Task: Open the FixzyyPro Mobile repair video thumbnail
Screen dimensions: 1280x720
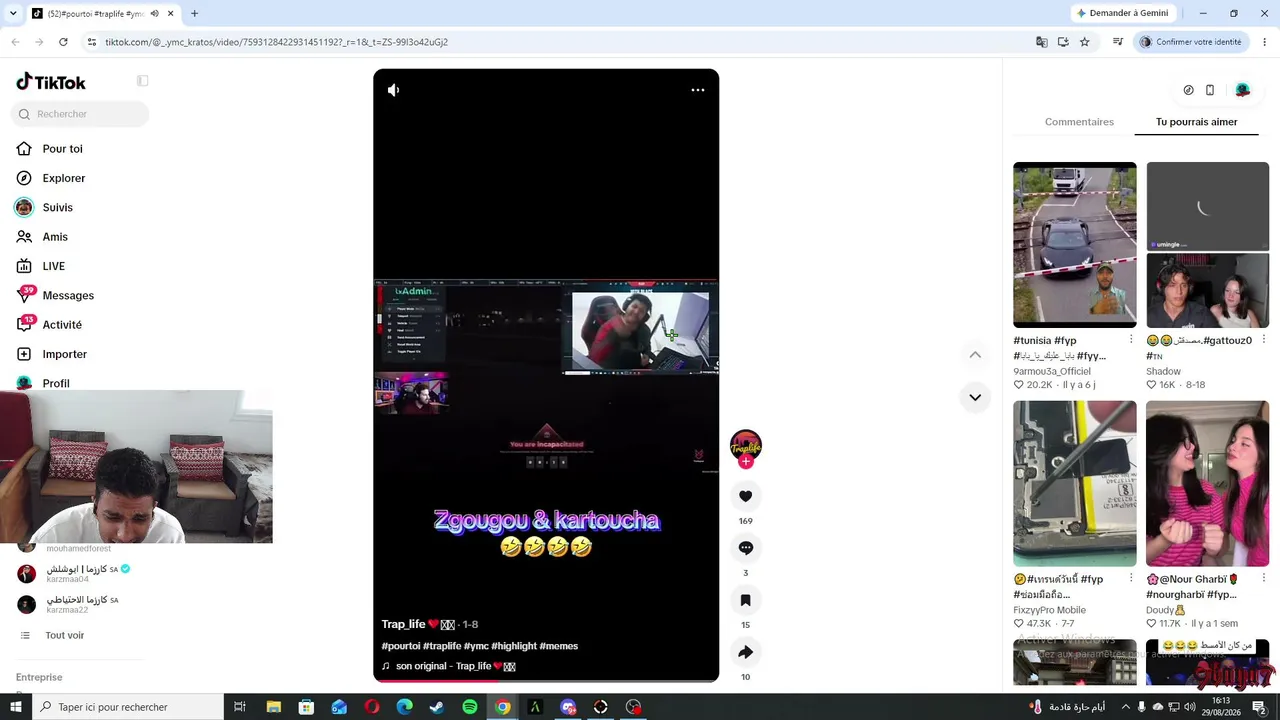Action: click(x=1074, y=484)
